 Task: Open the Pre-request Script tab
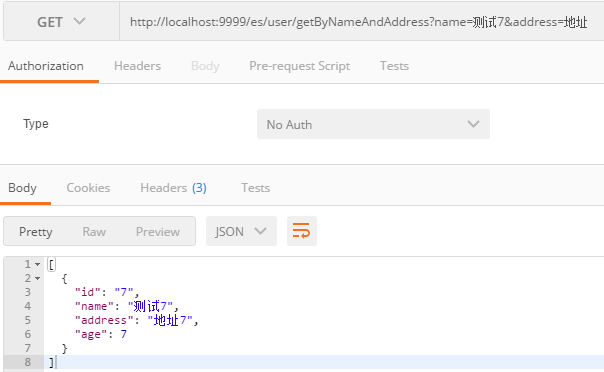(x=300, y=66)
